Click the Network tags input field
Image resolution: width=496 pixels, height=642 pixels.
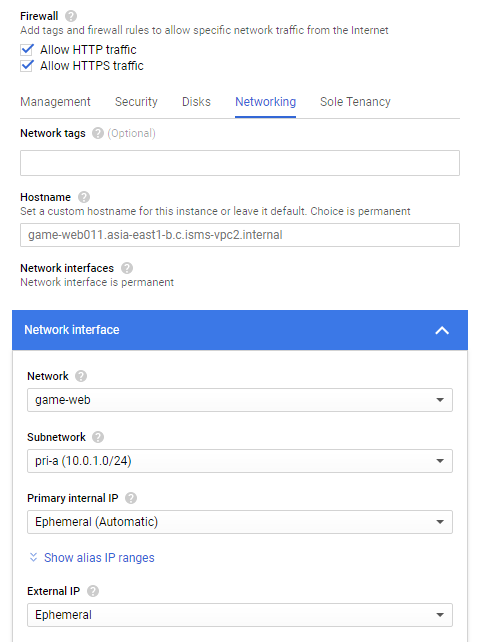coord(240,163)
